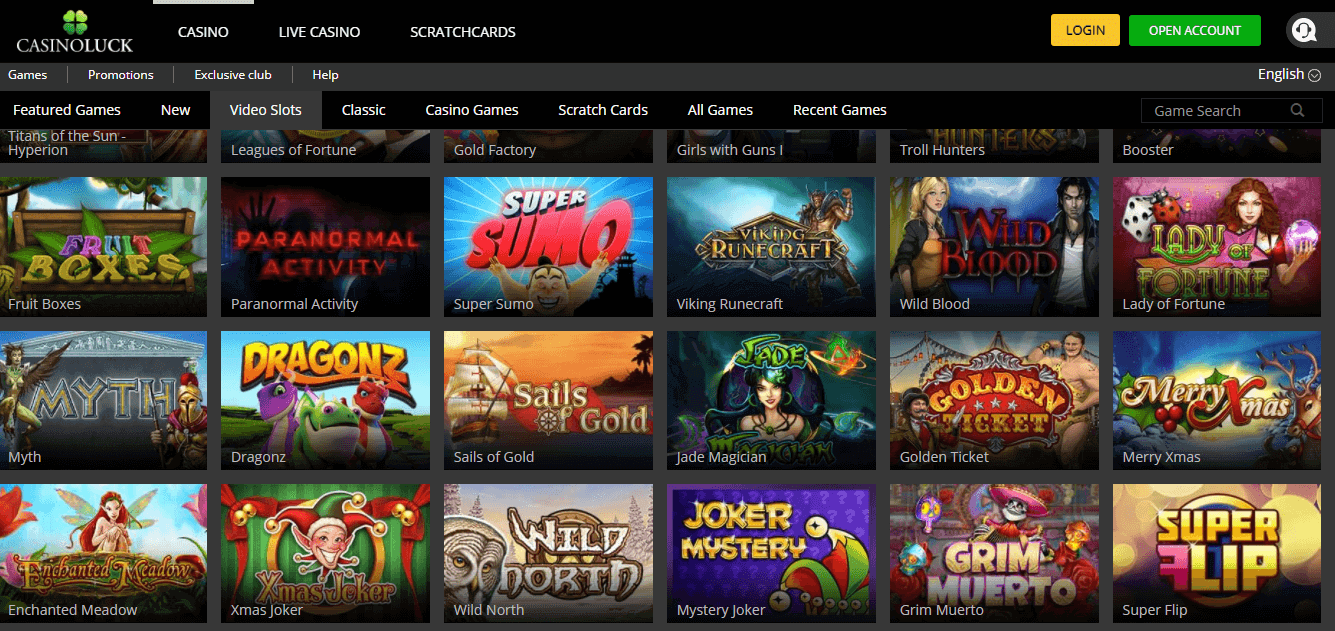The width and height of the screenshot is (1335, 631).
Task: Open the Viking Runecraft game tile
Action: click(771, 247)
